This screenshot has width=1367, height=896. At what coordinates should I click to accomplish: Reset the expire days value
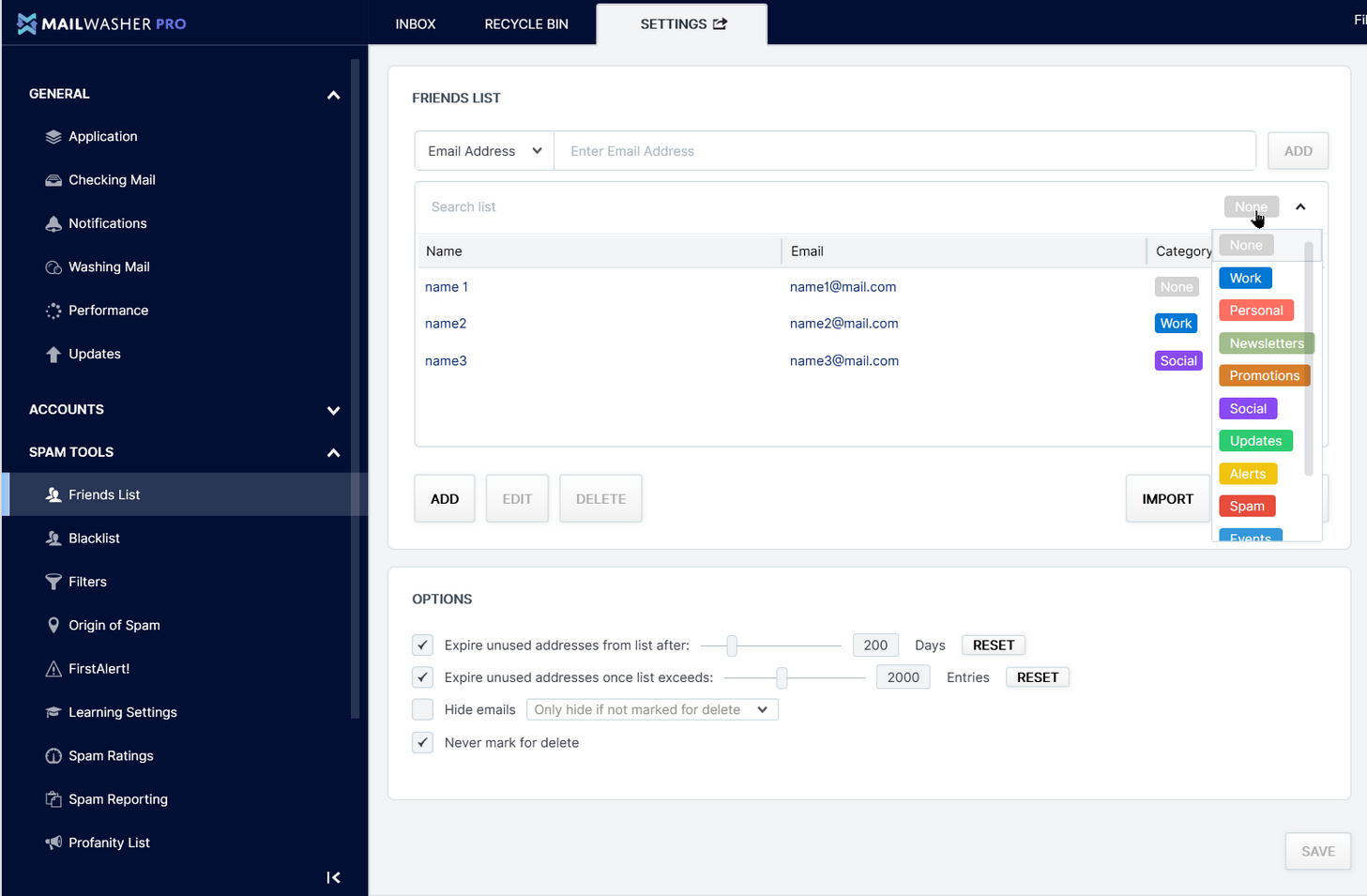click(994, 645)
